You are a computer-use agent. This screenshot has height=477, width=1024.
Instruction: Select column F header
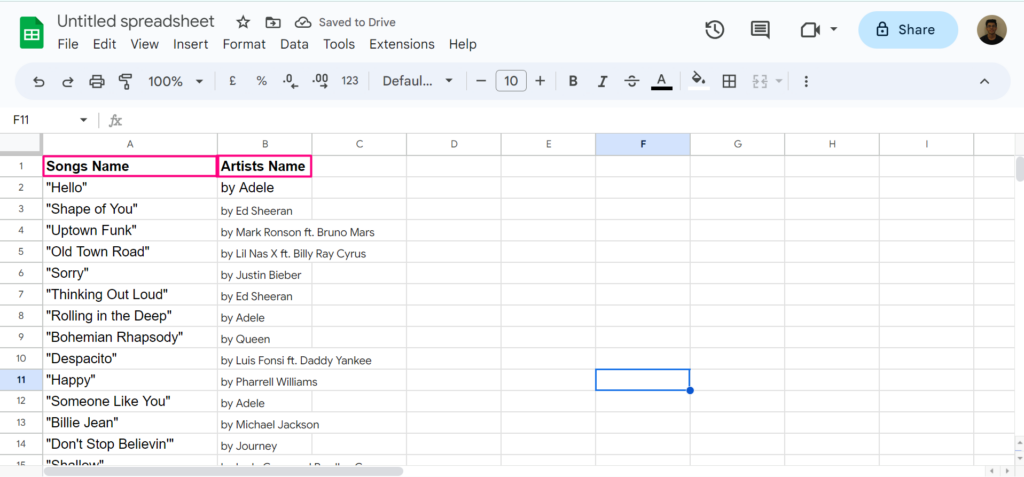pyautogui.click(x=643, y=144)
